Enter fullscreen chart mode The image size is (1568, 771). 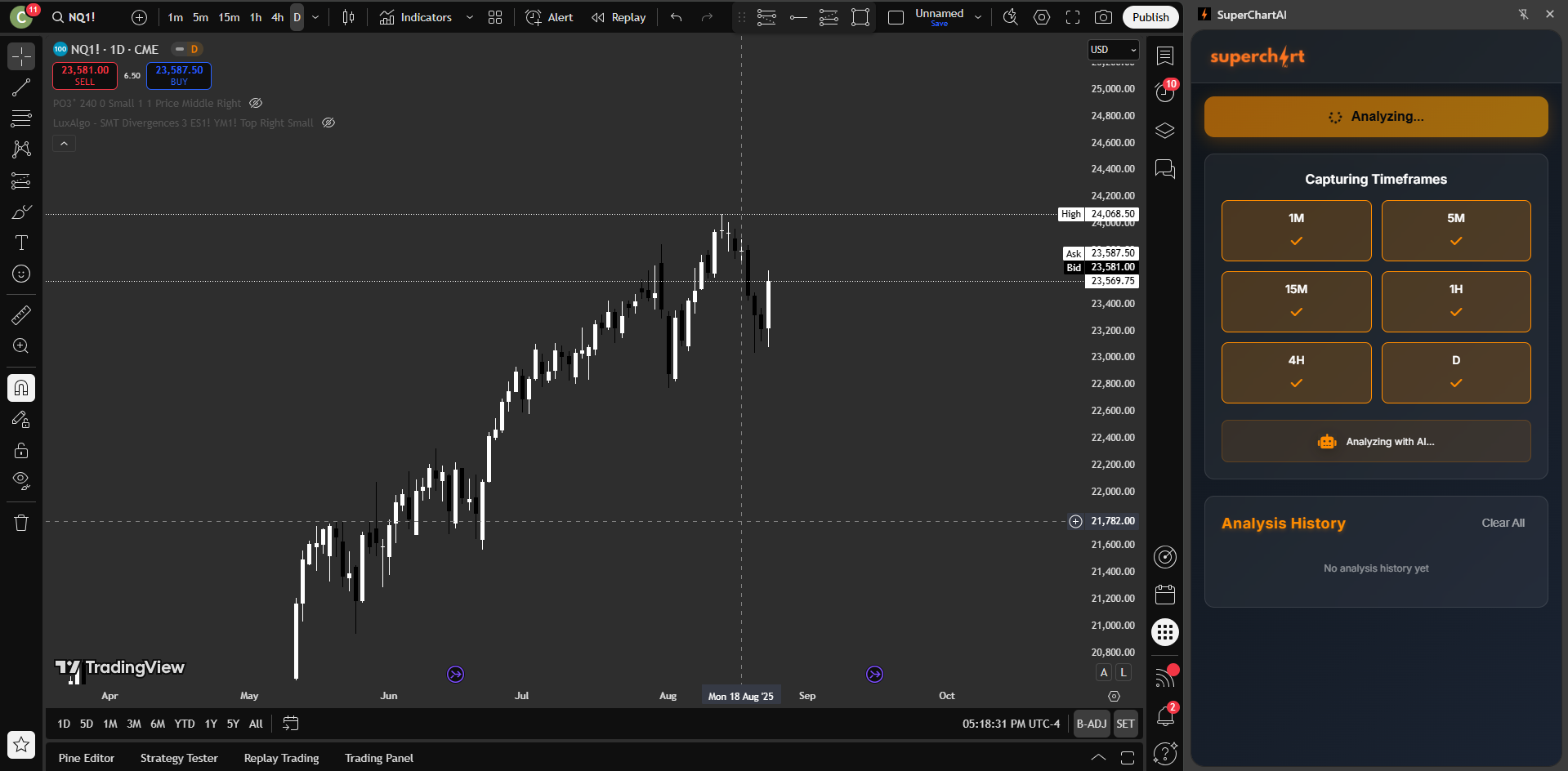click(1073, 17)
